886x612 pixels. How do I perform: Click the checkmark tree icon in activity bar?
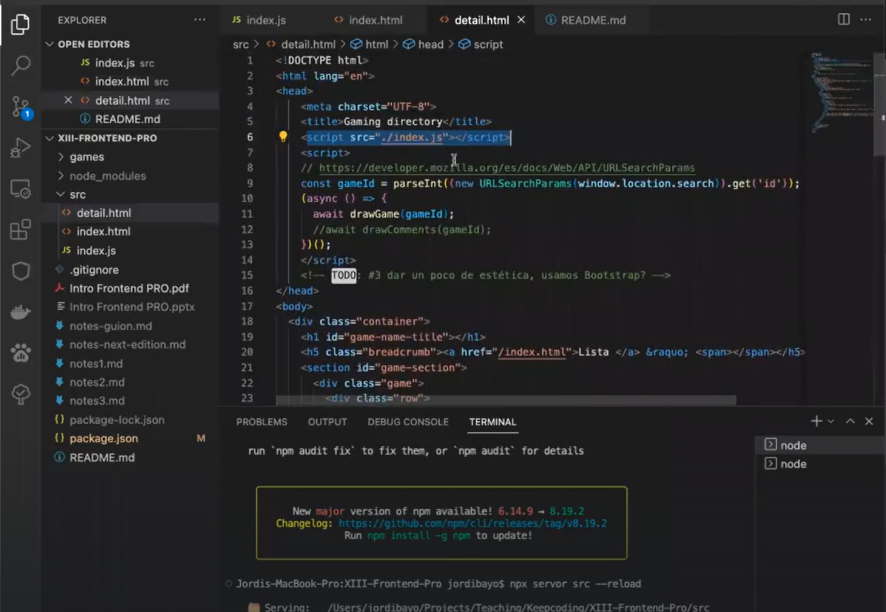[20, 394]
